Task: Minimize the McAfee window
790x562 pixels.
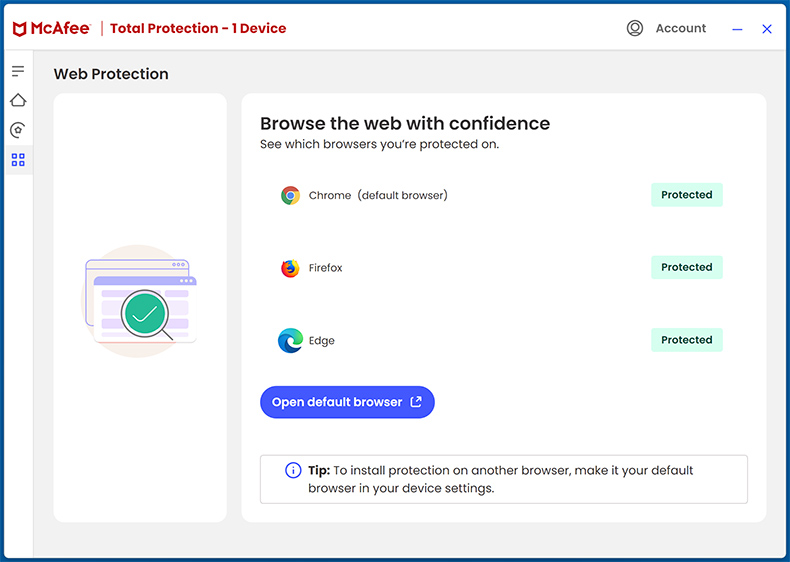Action: (x=737, y=29)
